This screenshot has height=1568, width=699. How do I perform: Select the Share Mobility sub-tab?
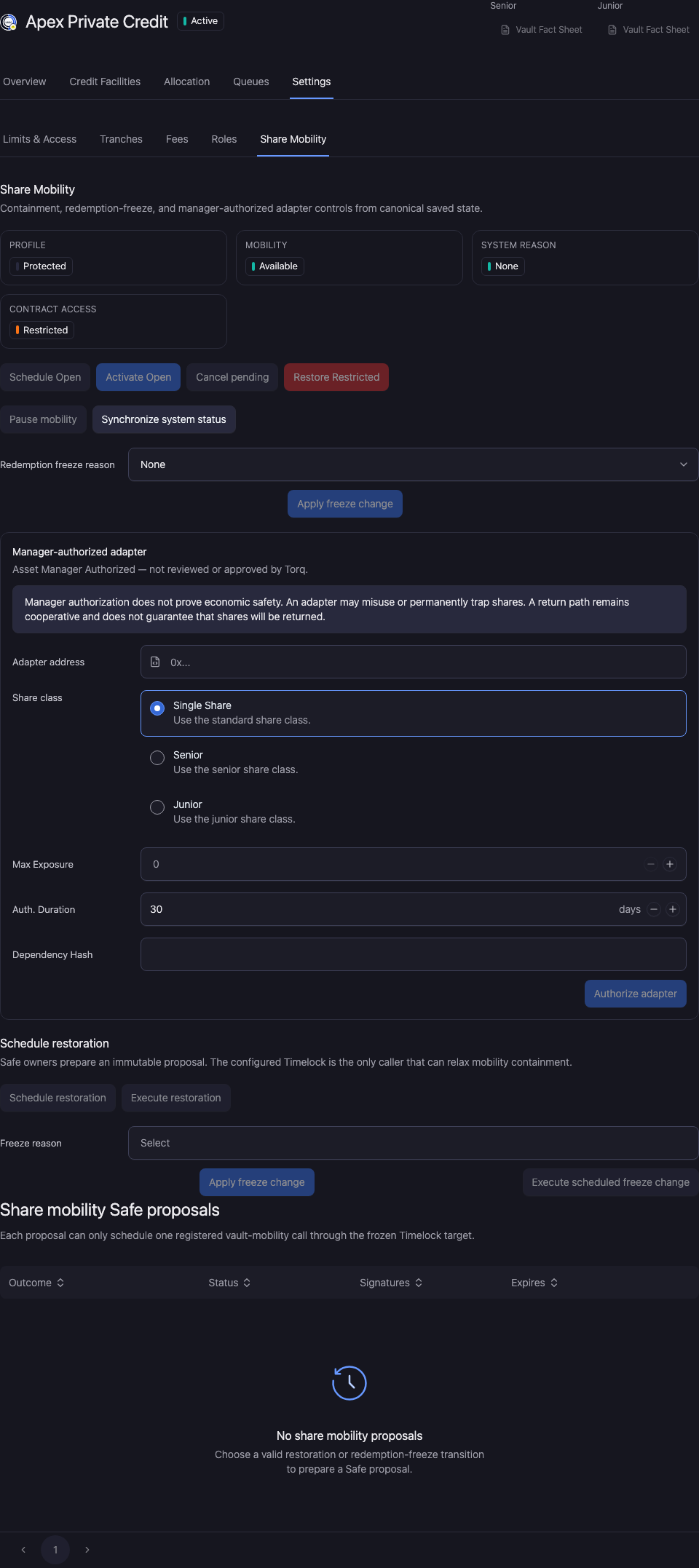pyautogui.click(x=293, y=139)
